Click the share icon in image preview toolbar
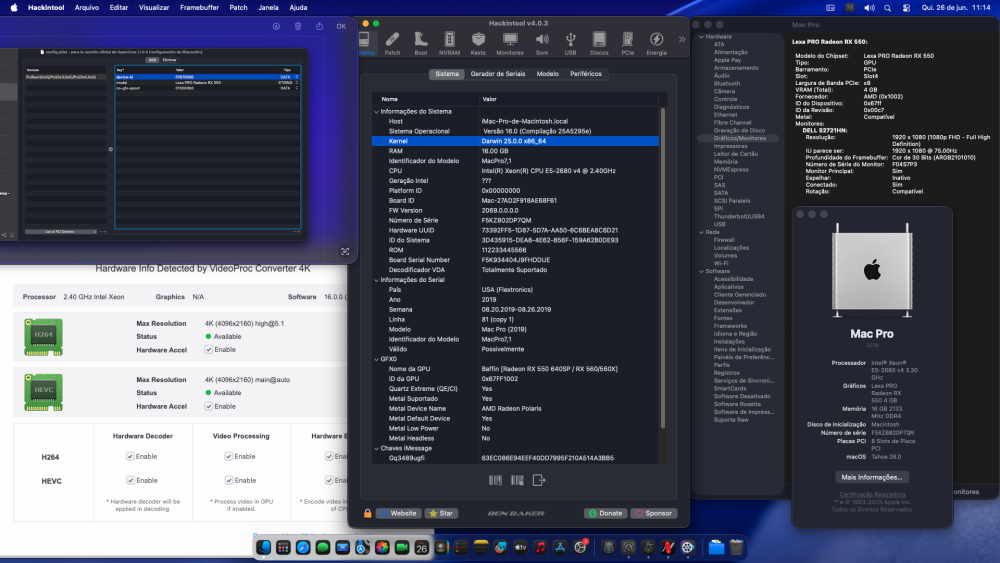This screenshot has width=1000, height=563. (x=320, y=26)
